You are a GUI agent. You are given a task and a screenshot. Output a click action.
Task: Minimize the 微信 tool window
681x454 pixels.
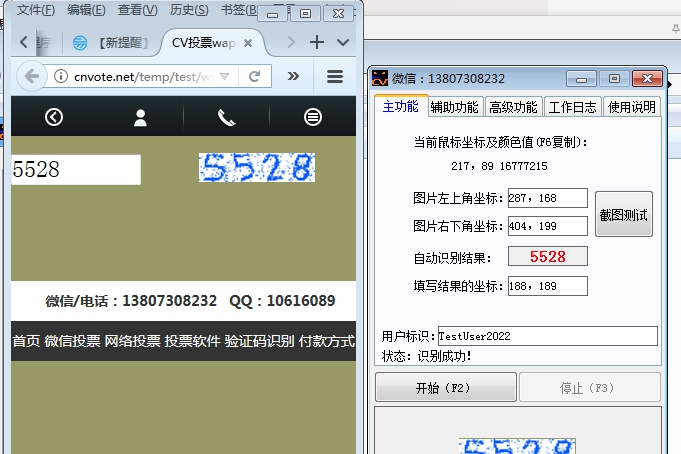click(x=582, y=79)
